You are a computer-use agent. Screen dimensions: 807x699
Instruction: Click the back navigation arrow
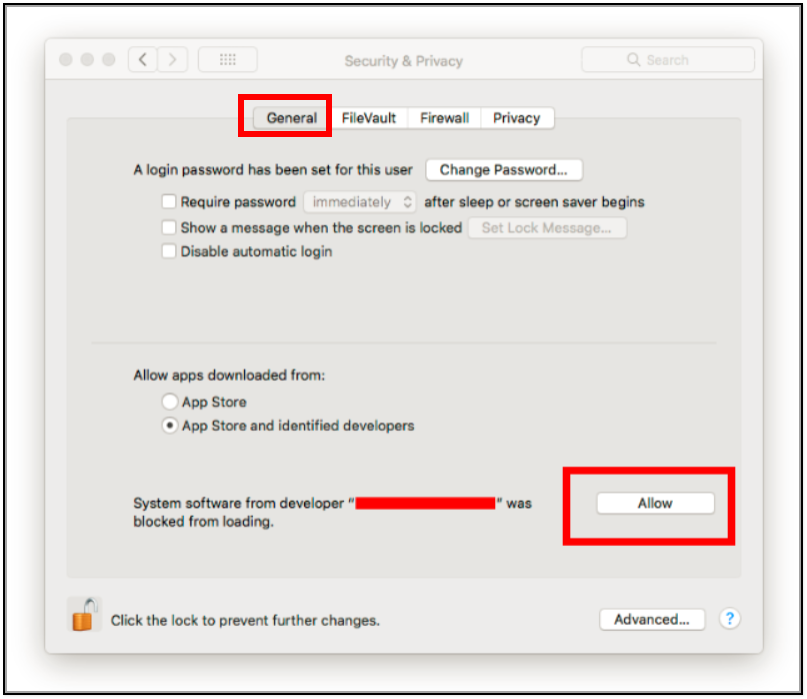click(143, 60)
